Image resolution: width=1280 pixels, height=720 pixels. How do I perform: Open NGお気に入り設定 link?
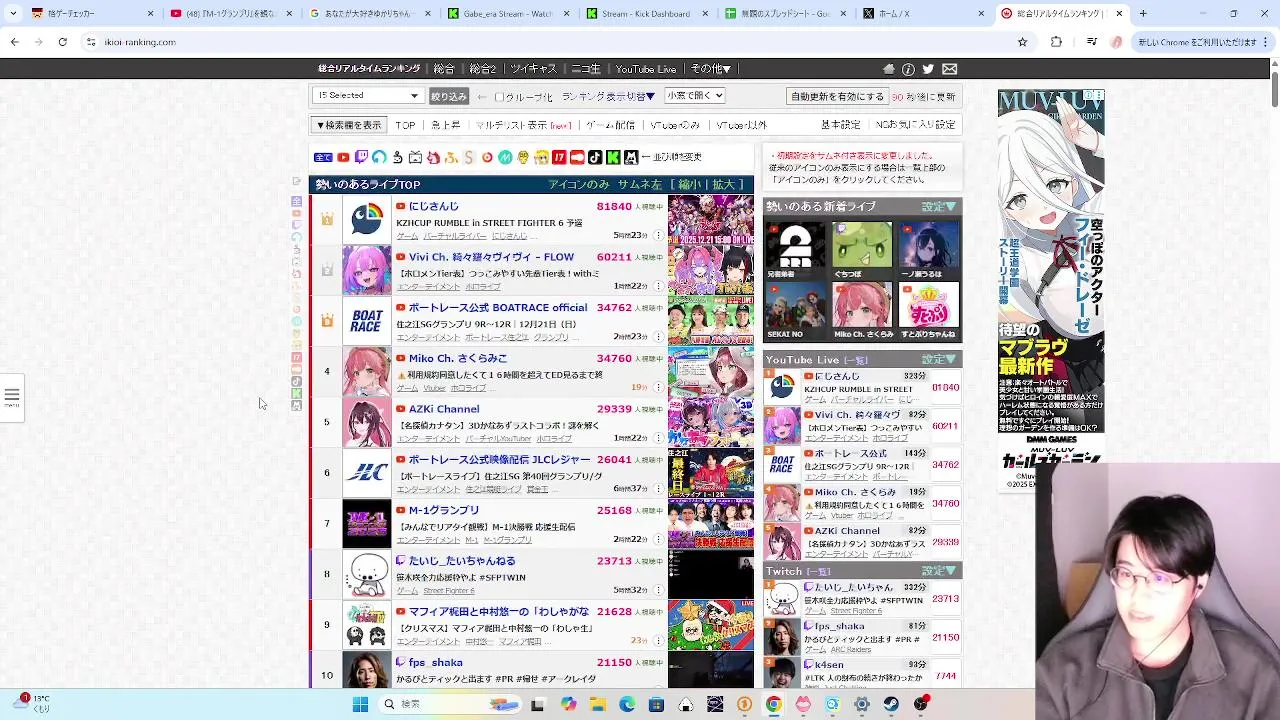pyautogui.click(x=916, y=125)
